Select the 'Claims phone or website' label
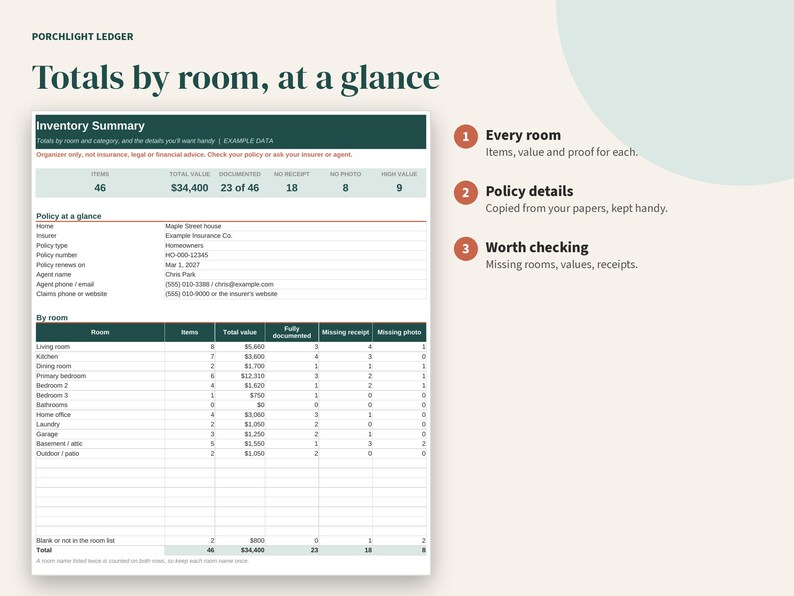This screenshot has height=596, width=794. point(71,294)
